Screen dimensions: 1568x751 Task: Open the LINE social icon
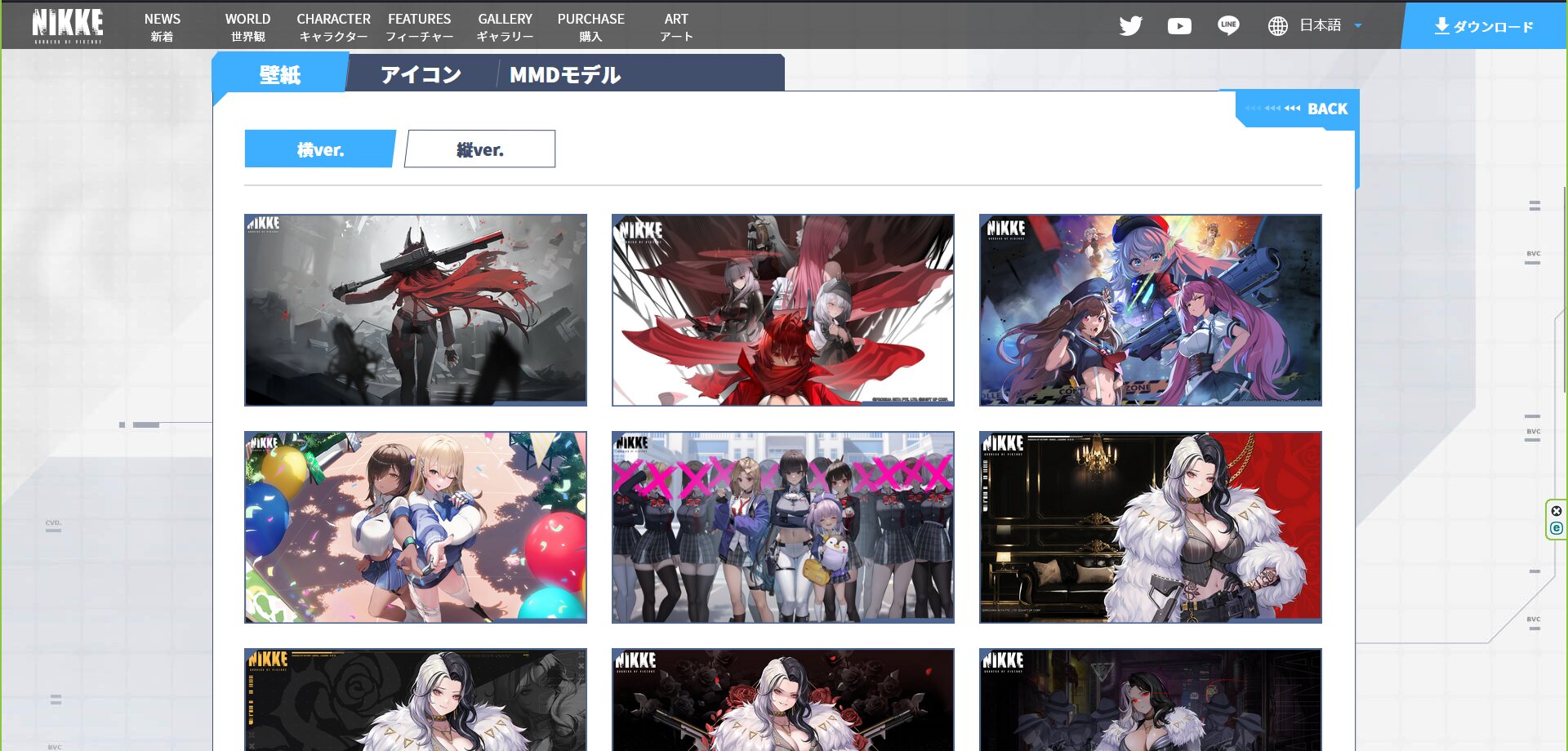pyautogui.click(x=1228, y=26)
